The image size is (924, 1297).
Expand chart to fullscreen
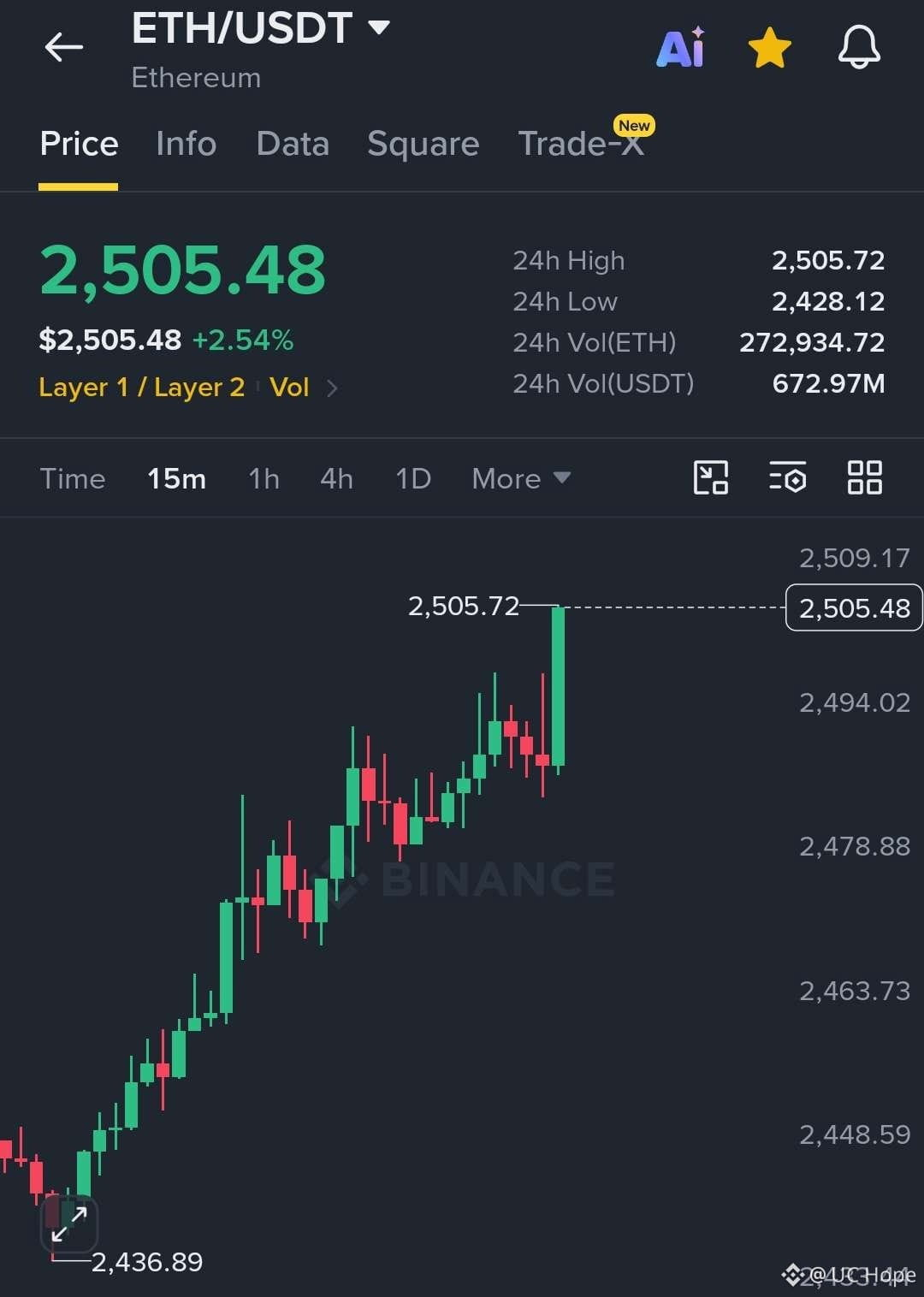[69, 1224]
